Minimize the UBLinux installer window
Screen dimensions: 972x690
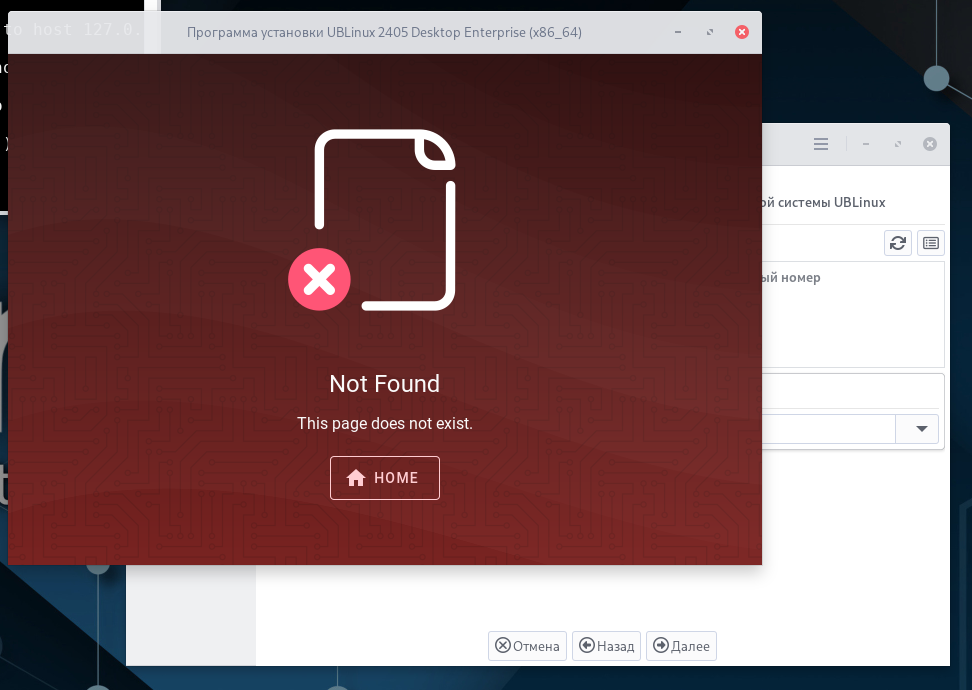(x=678, y=32)
